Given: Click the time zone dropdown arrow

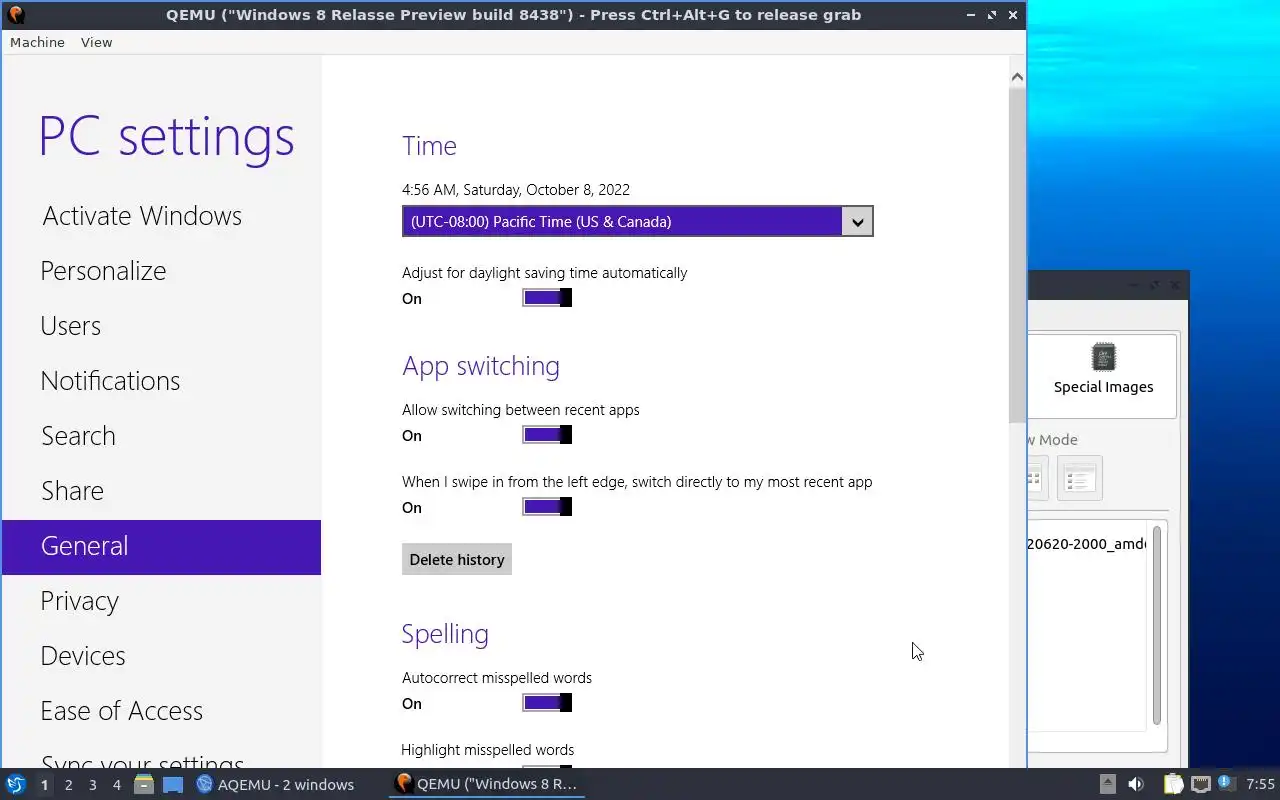Looking at the screenshot, I should 857,222.
